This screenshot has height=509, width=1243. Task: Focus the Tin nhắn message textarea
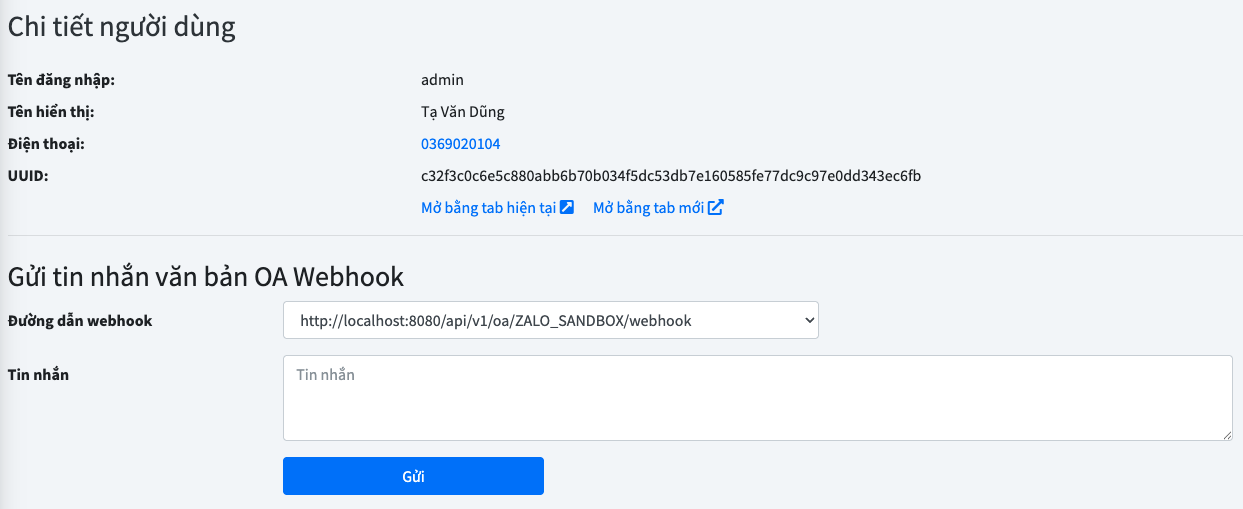[x=756, y=398]
